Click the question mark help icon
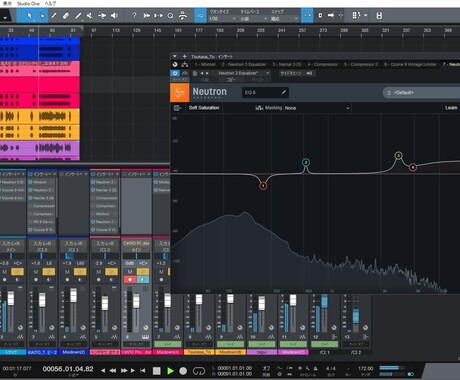This screenshot has width=460, height=380. tap(134, 15)
